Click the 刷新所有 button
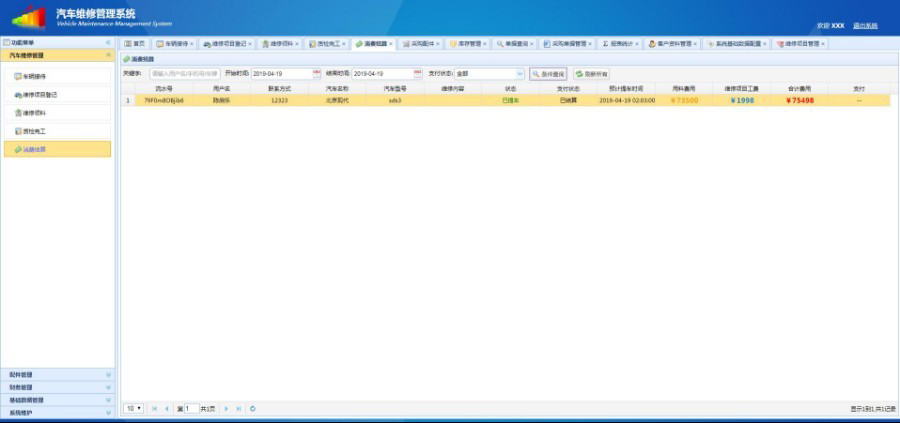Image resolution: width=900 pixels, height=423 pixels. tap(591, 74)
